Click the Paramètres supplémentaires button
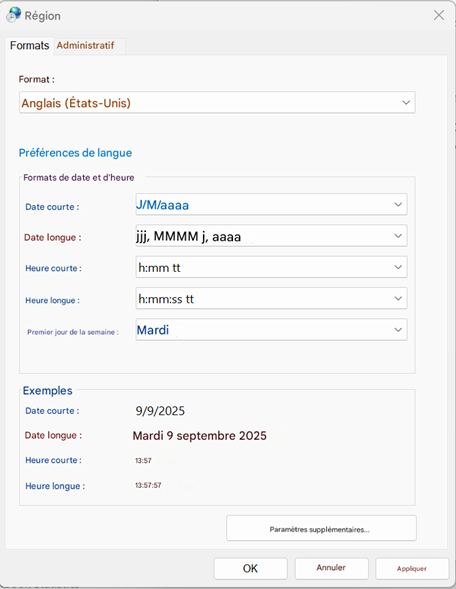The width and height of the screenshot is (456, 589). 321,529
